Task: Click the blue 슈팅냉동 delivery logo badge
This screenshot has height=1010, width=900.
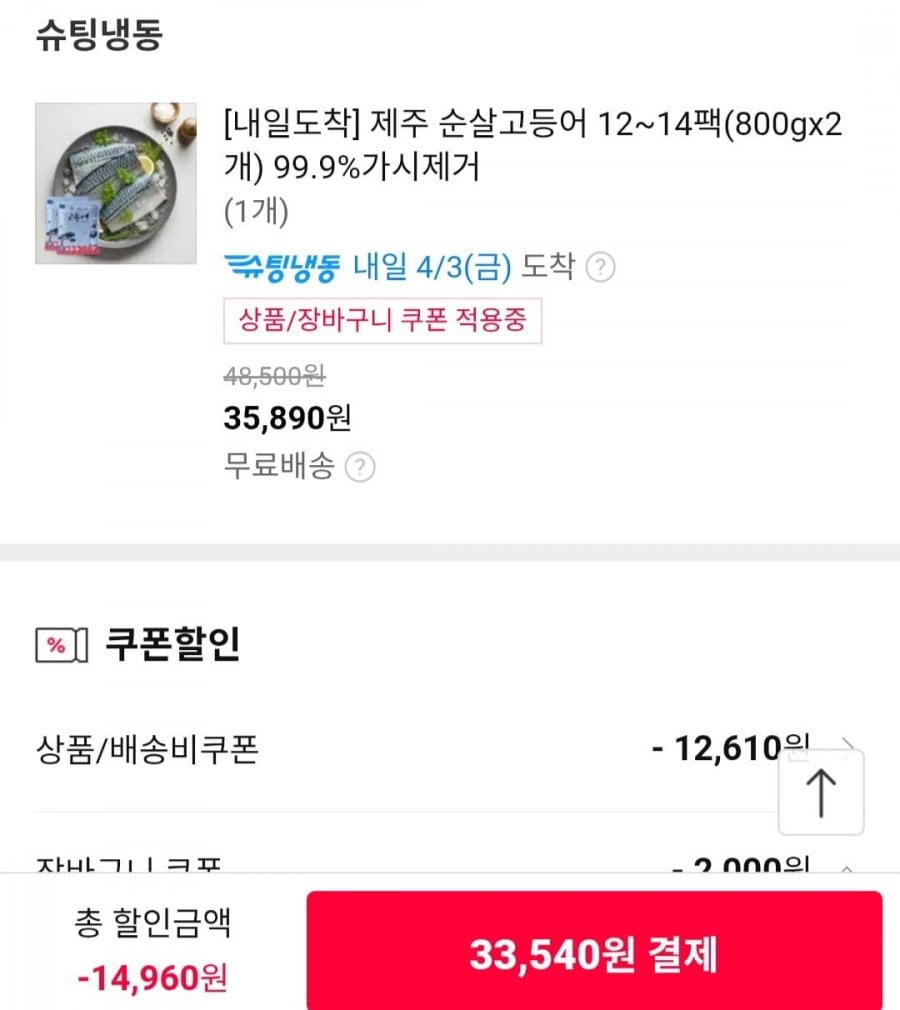Action: coord(282,267)
